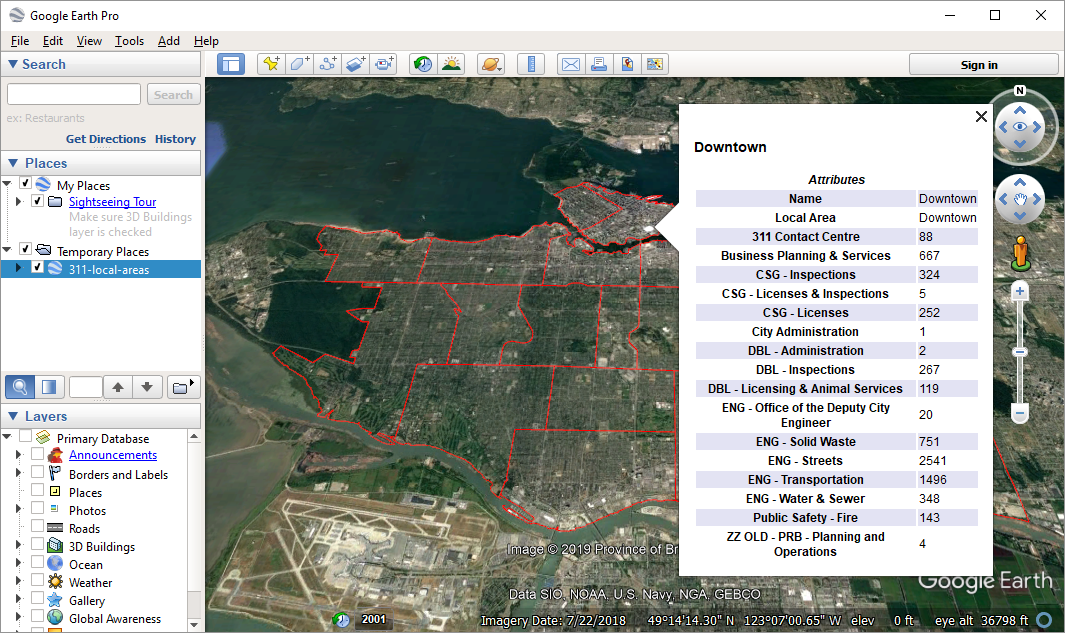Open the Help menu
This screenshot has width=1065, height=633.
[206, 41]
